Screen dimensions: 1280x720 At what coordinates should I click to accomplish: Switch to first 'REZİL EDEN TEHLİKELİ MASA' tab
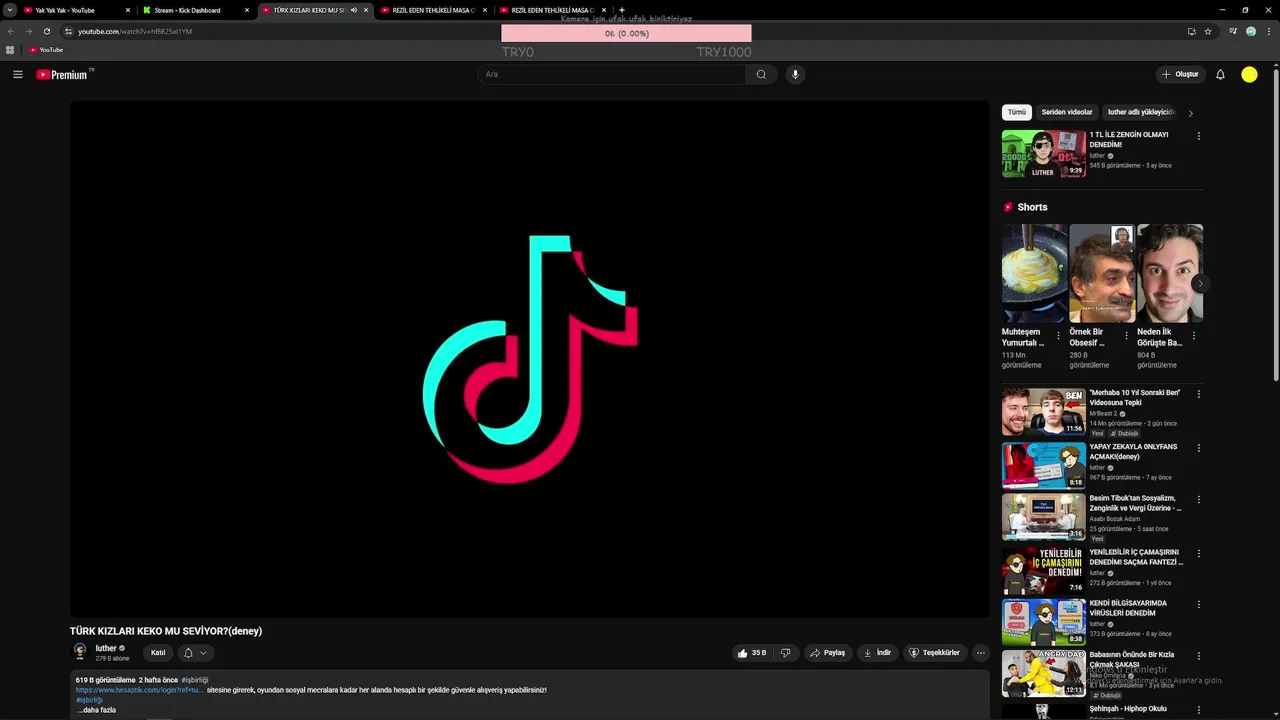[x=432, y=10]
